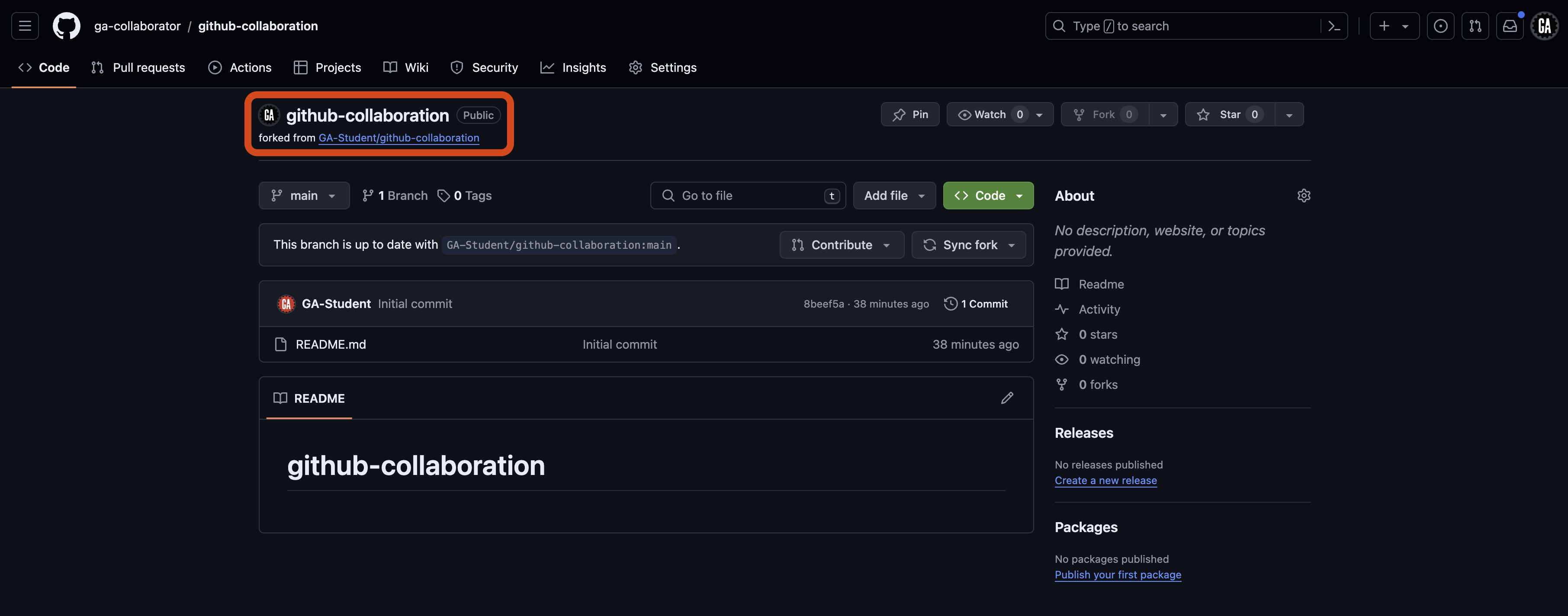Image resolution: width=1568 pixels, height=616 pixels.
Task: Star the repository
Action: pyautogui.click(x=1229, y=114)
